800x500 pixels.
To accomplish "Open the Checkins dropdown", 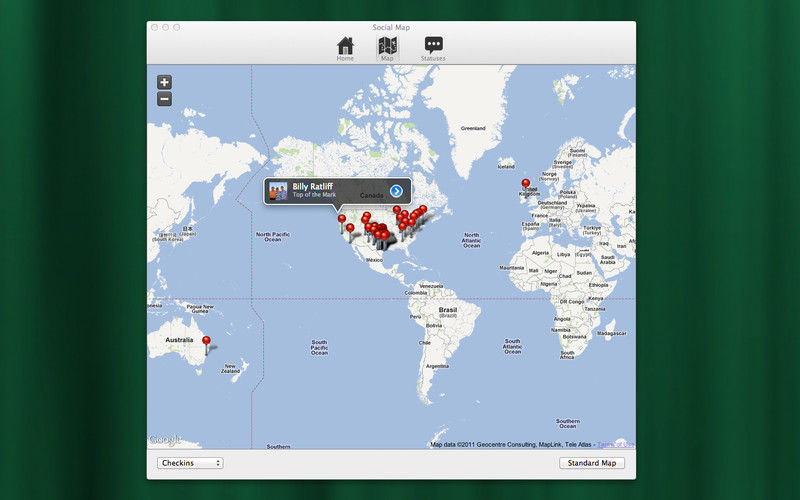I will pos(190,463).
